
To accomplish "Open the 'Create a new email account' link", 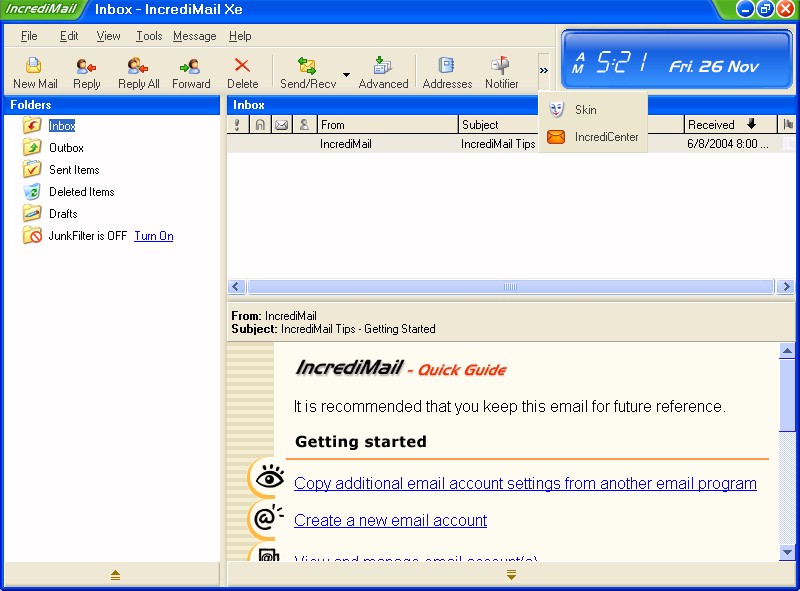I will (x=390, y=520).
